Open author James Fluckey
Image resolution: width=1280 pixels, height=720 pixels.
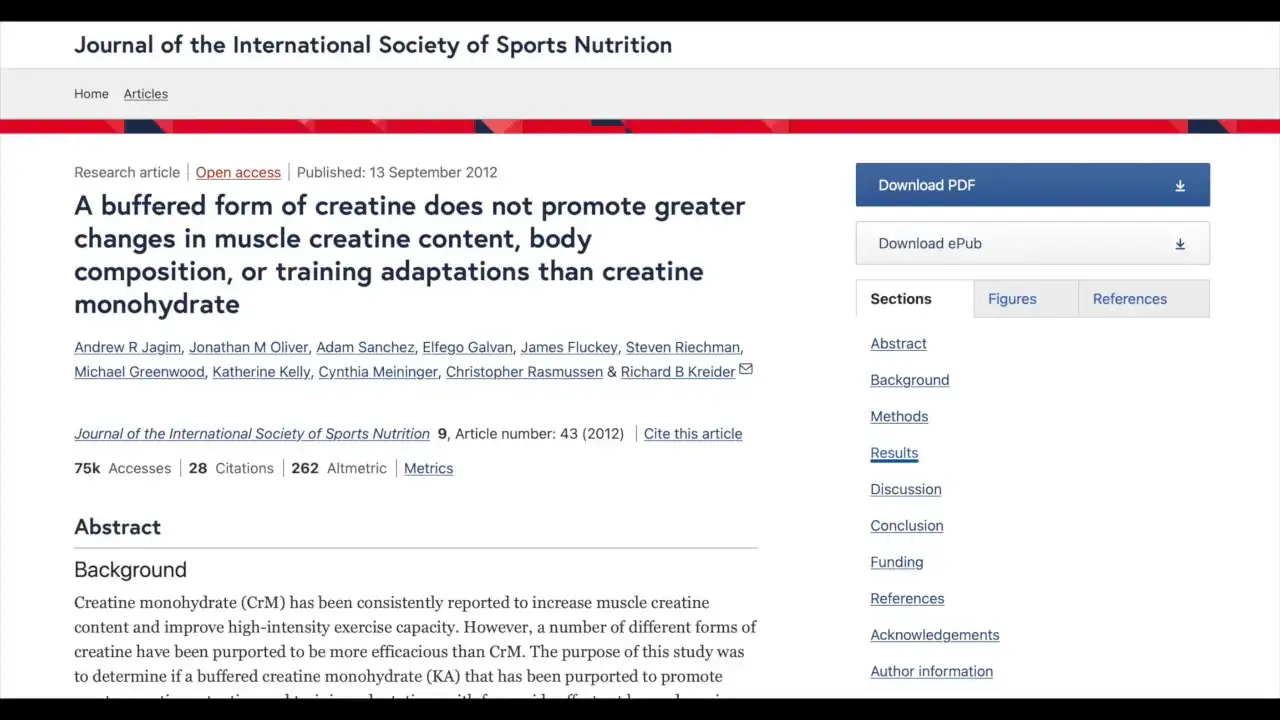pyautogui.click(x=569, y=347)
